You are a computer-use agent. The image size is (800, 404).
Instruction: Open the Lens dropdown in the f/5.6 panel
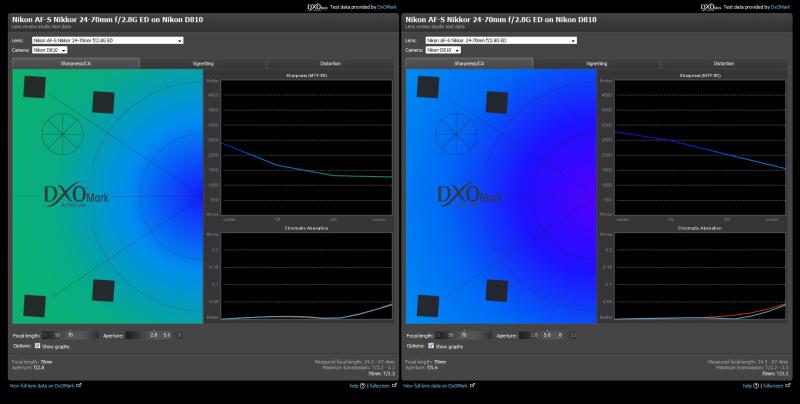501,40
